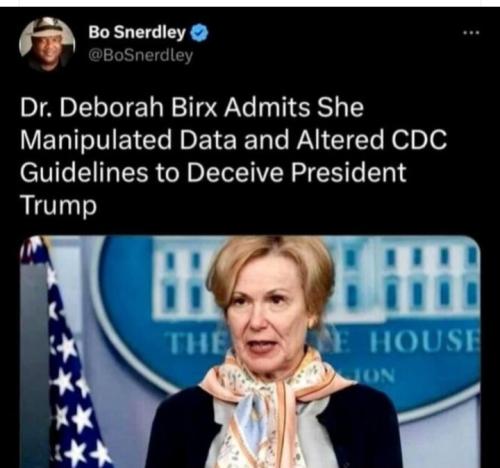Open the three-dot more options menu
This screenshot has width=500, height=468.
pyautogui.click(x=472, y=33)
